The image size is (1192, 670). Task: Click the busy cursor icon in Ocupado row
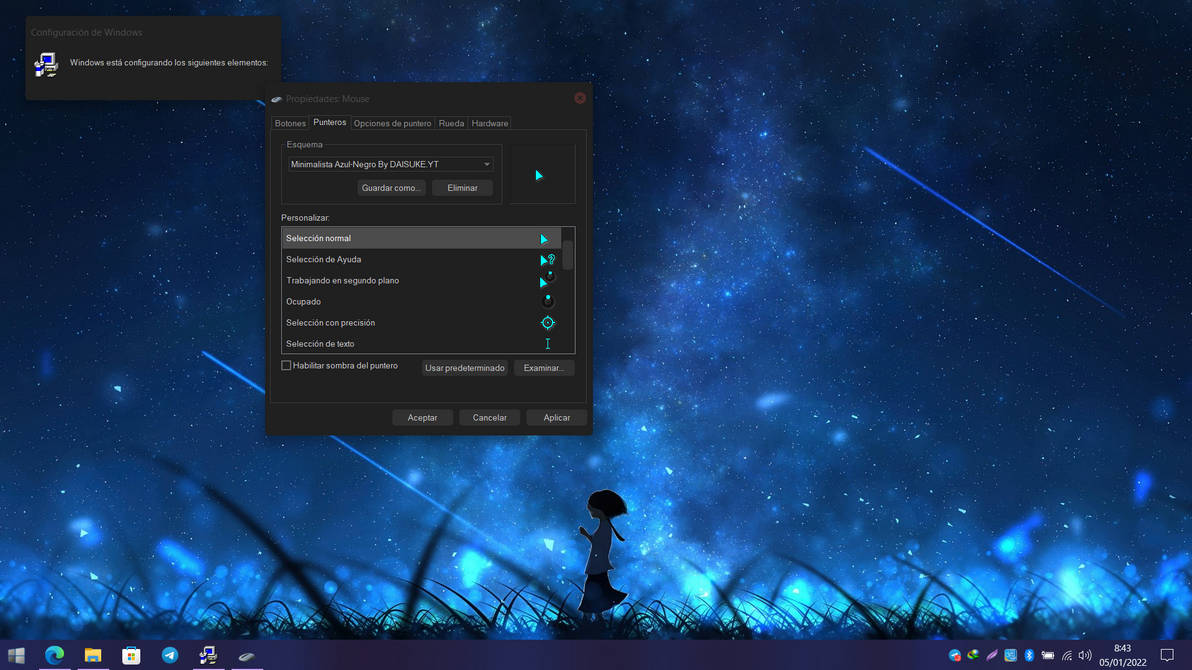click(547, 301)
